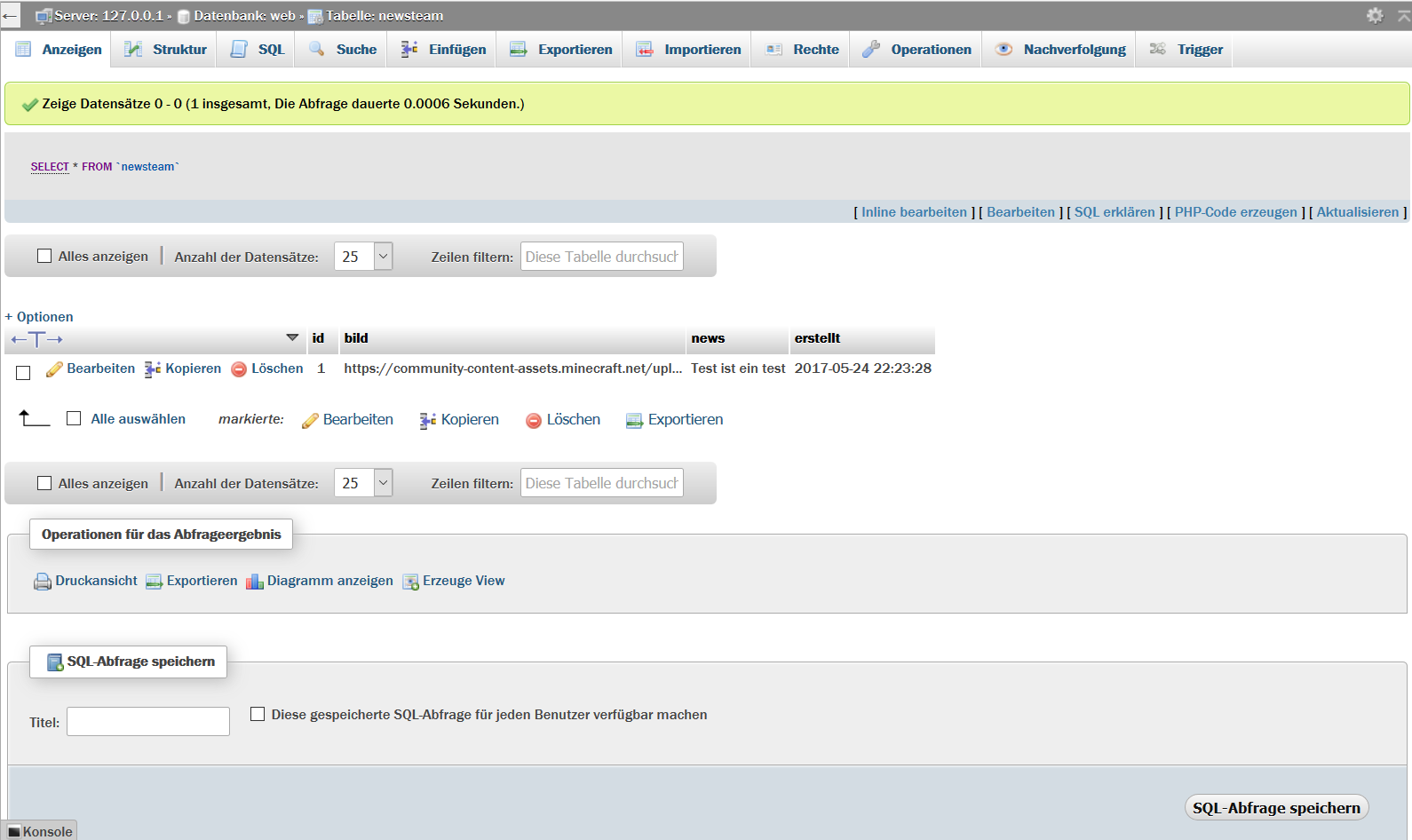Click the red Löschen icon in row 1

(239, 369)
